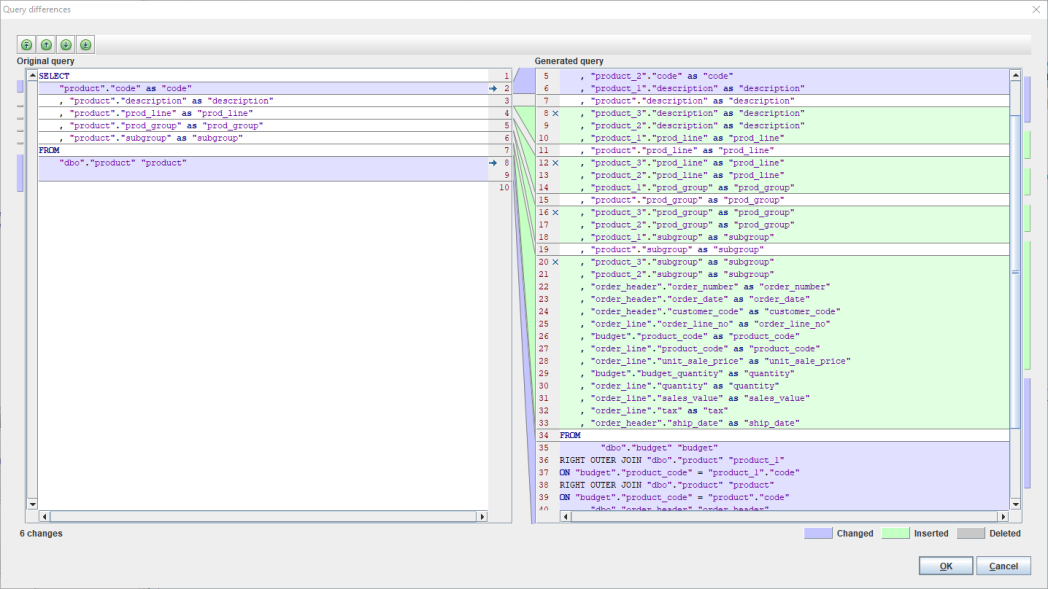Click merge arrow on original line 2
The width and height of the screenshot is (1048, 589).
click(x=493, y=89)
